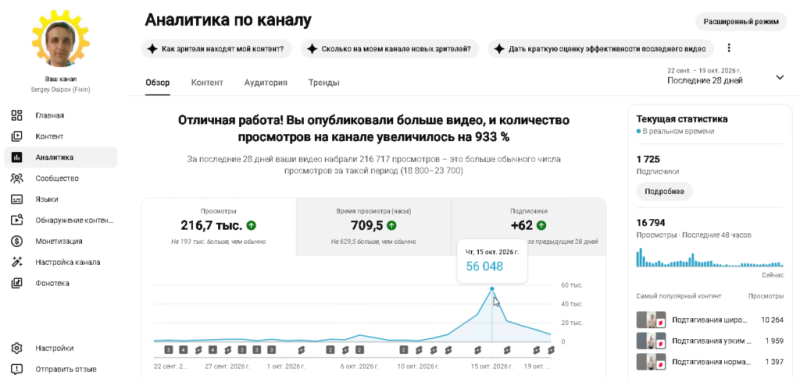Click the 16 794 views number
The width and height of the screenshot is (800, 378).
[x=651, y=223]
